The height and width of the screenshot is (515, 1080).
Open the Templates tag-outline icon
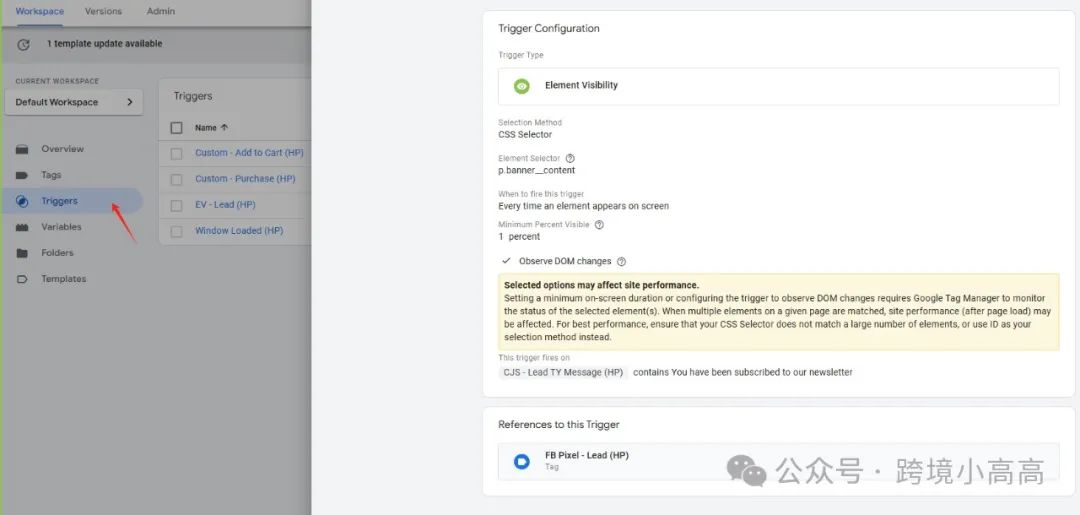22,279
